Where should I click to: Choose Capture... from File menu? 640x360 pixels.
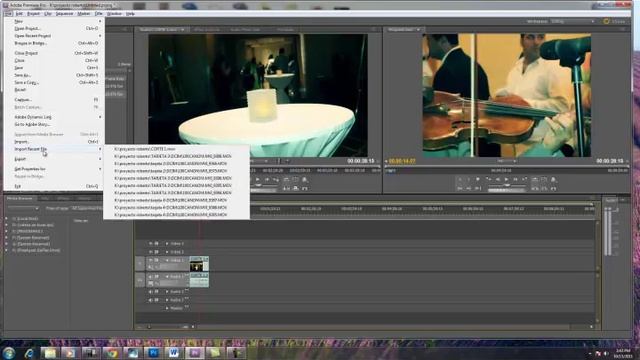pos(54,100)
